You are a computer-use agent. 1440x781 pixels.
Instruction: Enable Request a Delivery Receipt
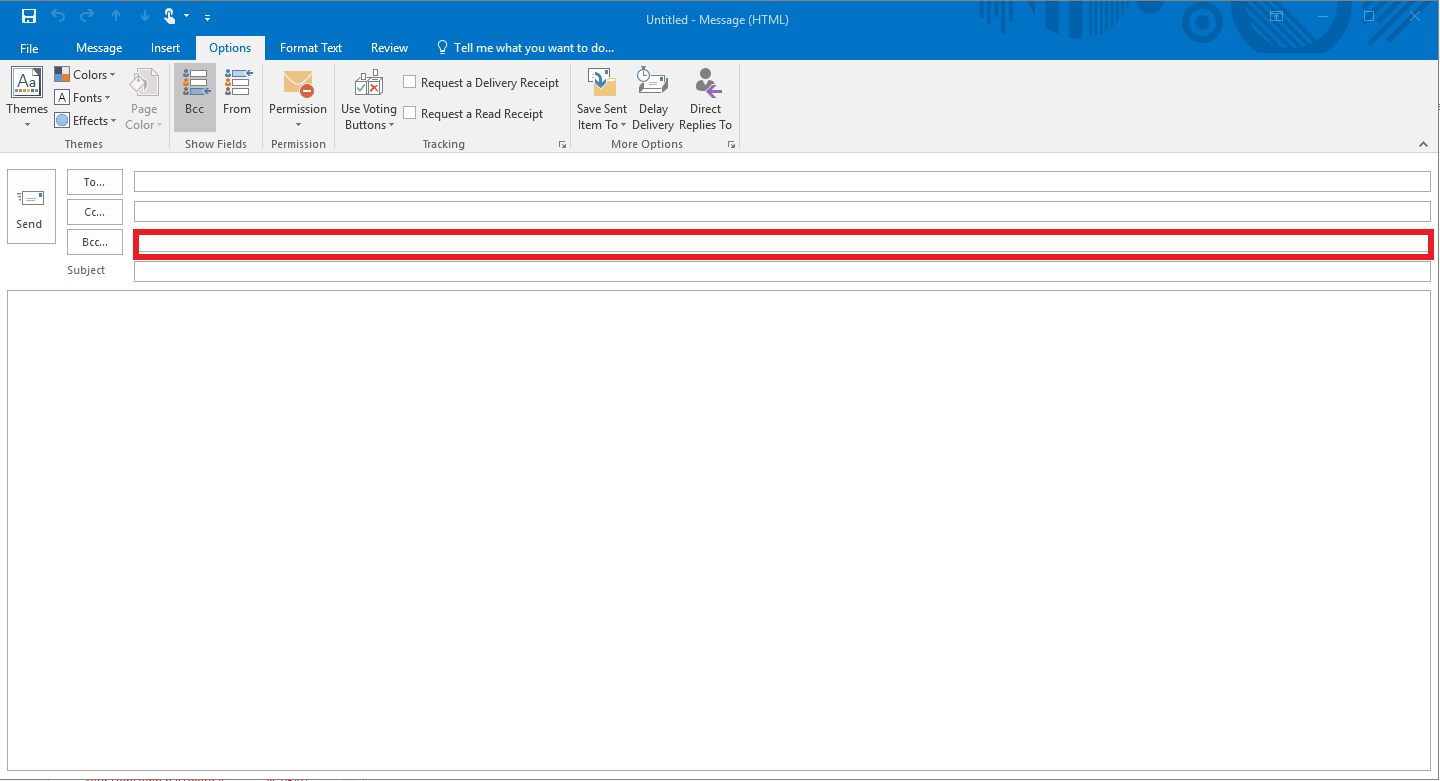pos(409,82)
